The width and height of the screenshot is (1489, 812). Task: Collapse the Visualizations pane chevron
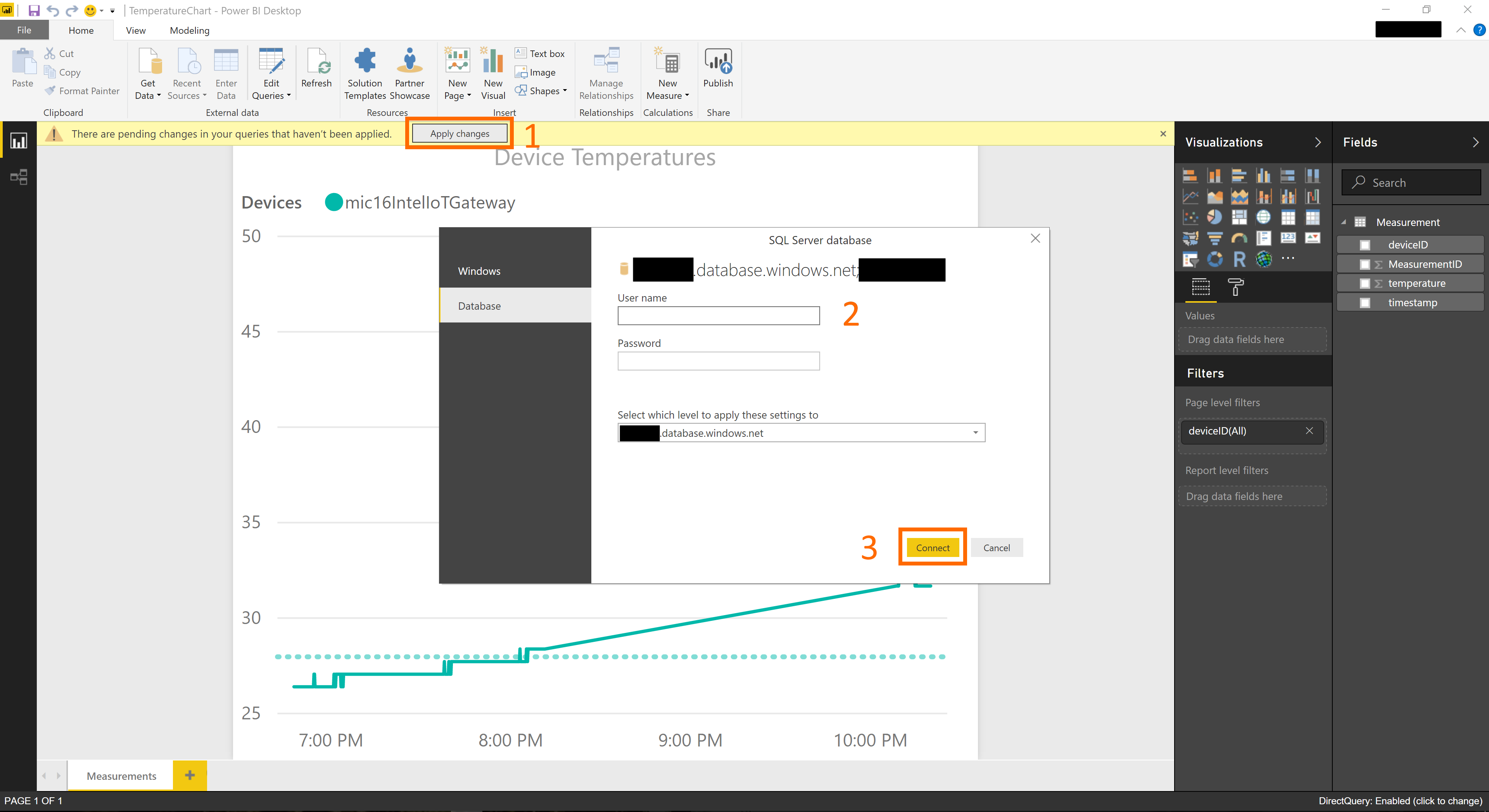1318,142
